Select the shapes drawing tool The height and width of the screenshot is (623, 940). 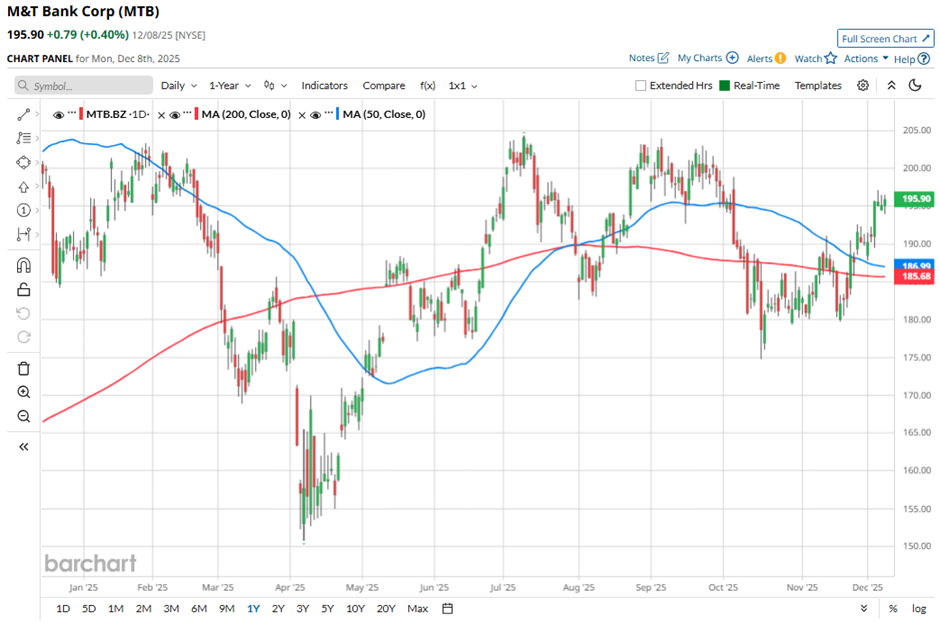pyautogui.click(x=23, y=162)
